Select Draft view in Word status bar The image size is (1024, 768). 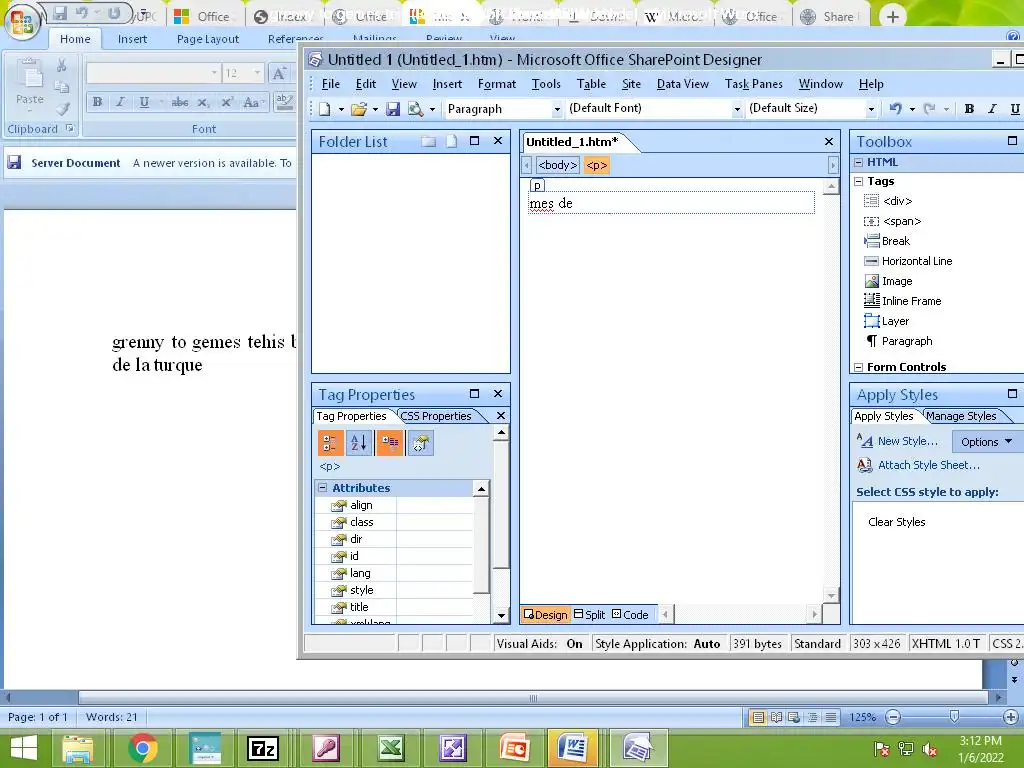tap(831, 717)
